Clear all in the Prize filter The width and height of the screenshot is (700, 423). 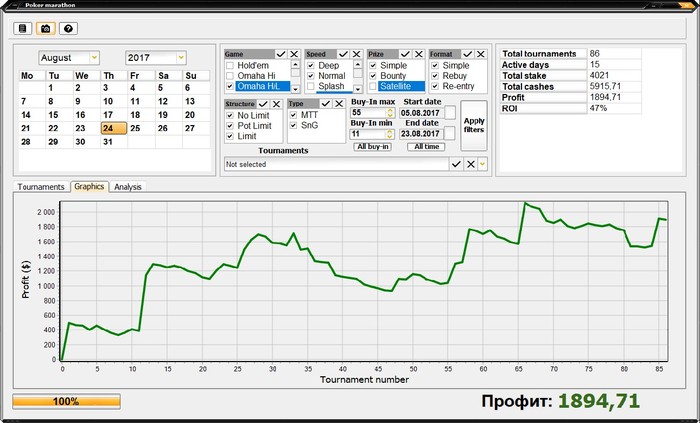pyautogui.click(x=419, y=54)
